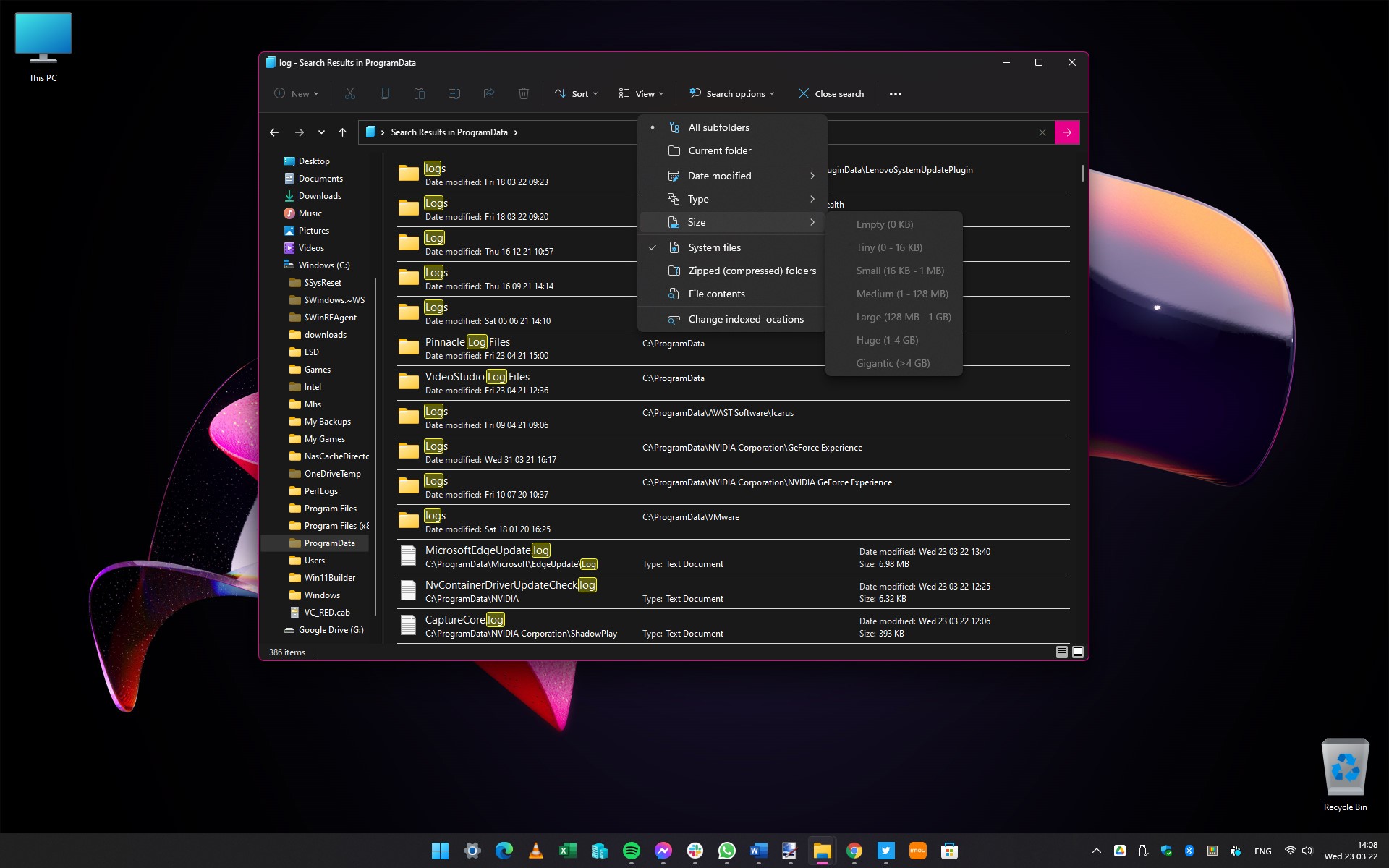This screenshot has height=868, width=1389.
Task: Delete selected items using the trash icon
Action: [x=524, y=93]
